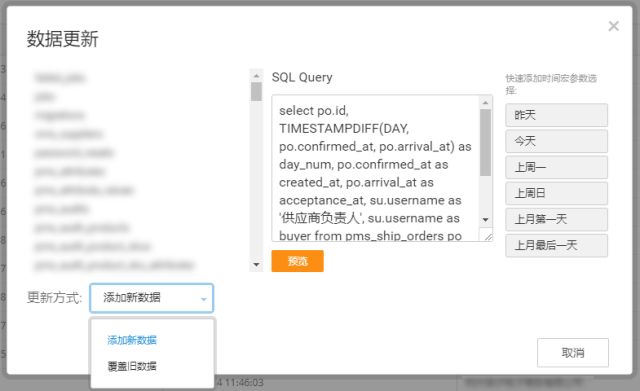This screenshot has width=640, height=391.
Task: Click the table list's scroll-down arrow
Action: pyautogui.click(x=256, y=264)
